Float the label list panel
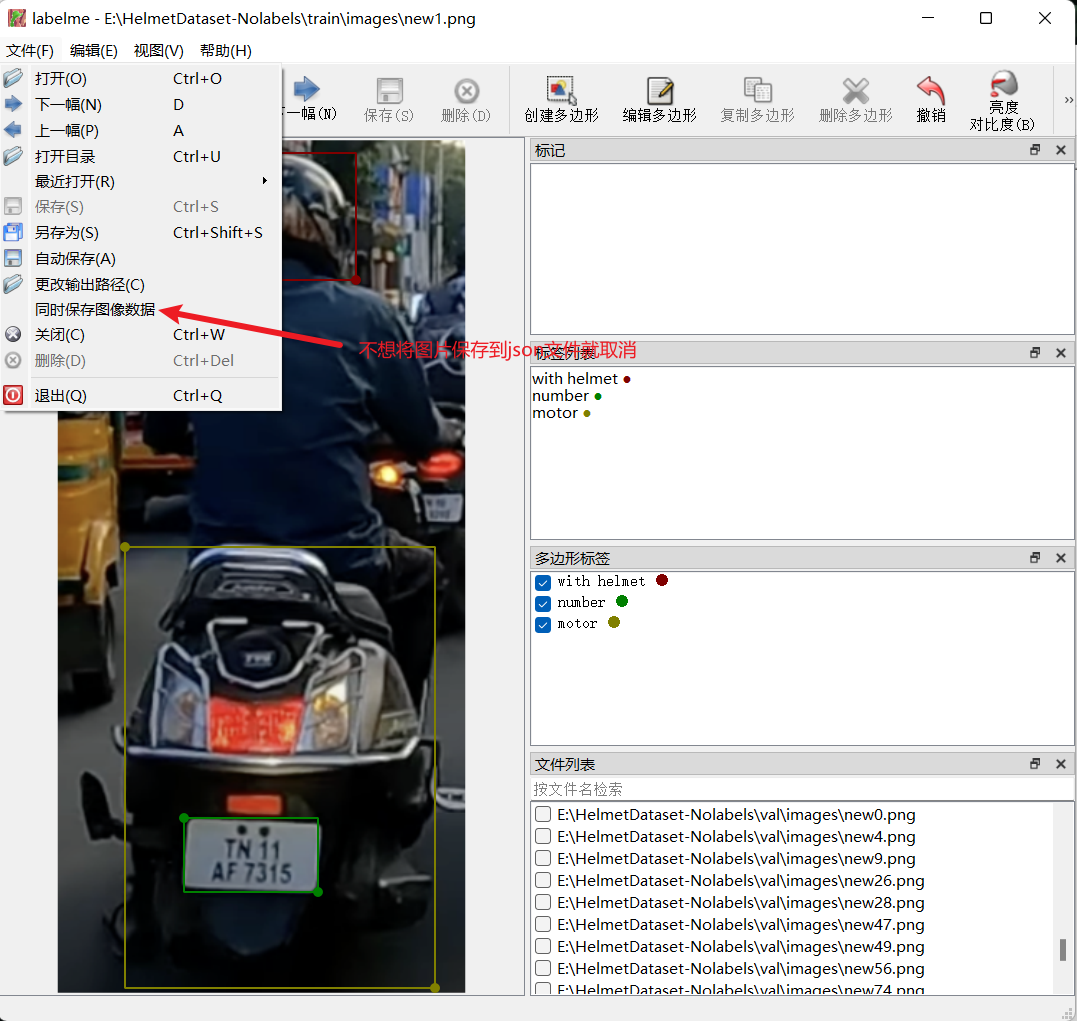 point(1035,352)
